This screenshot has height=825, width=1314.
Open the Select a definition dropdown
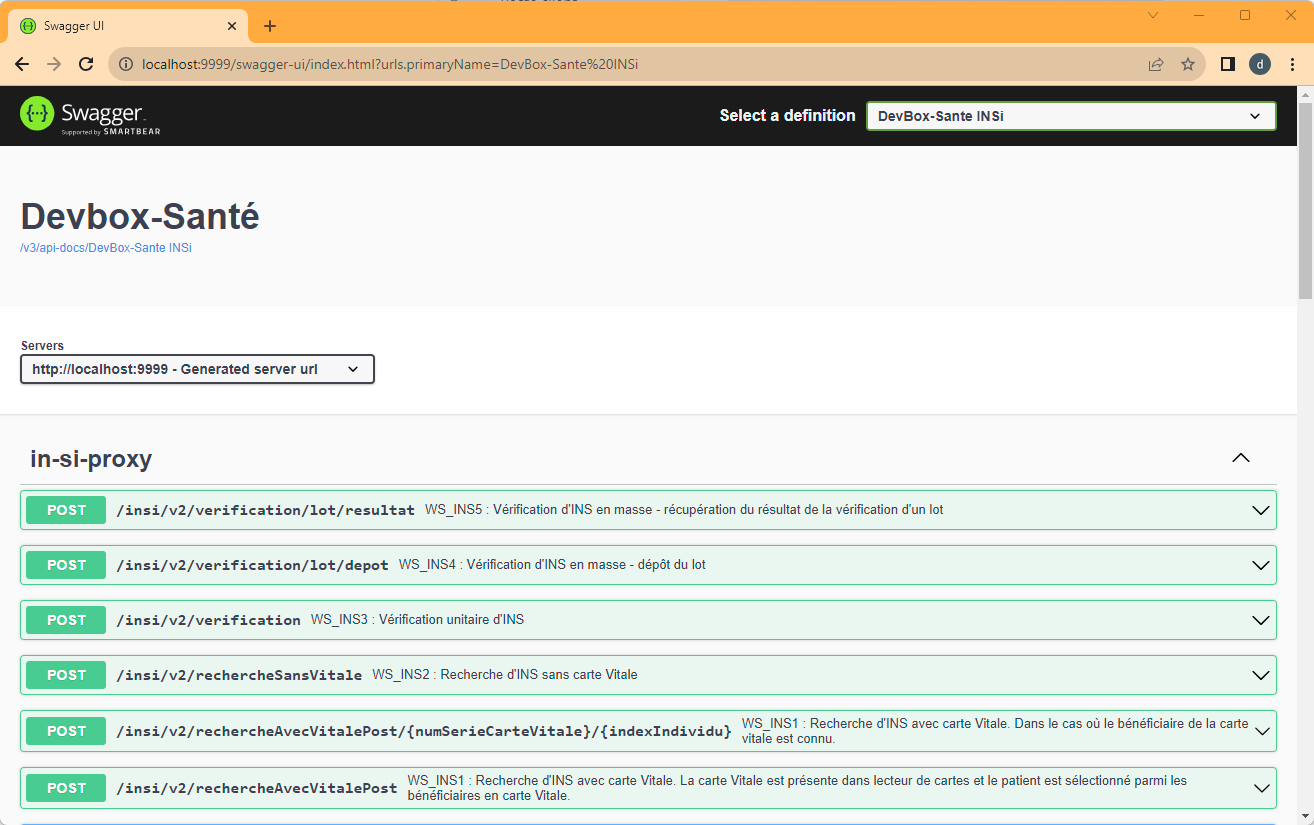click(x=1071, y=116)
